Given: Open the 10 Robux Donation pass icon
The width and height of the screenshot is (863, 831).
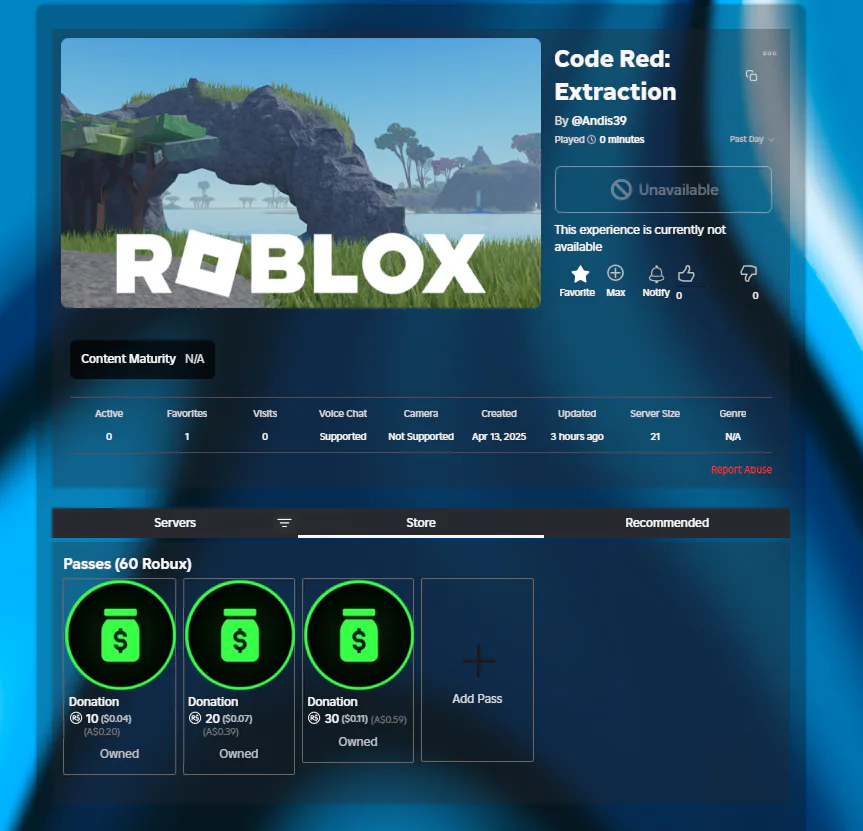Looking at the screenshot, I should click(x=120, y=635).
